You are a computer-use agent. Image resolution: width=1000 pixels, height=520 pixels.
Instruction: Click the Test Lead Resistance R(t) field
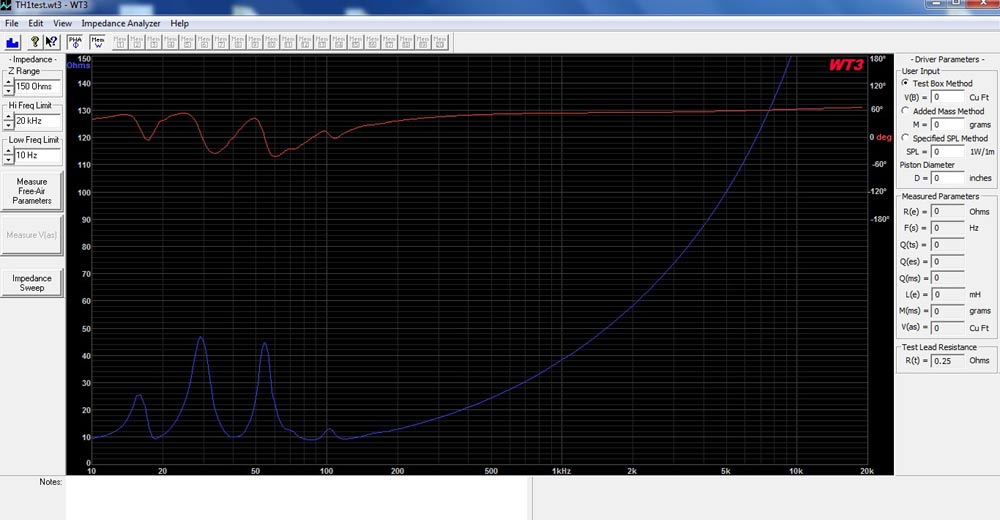[948, 360]
